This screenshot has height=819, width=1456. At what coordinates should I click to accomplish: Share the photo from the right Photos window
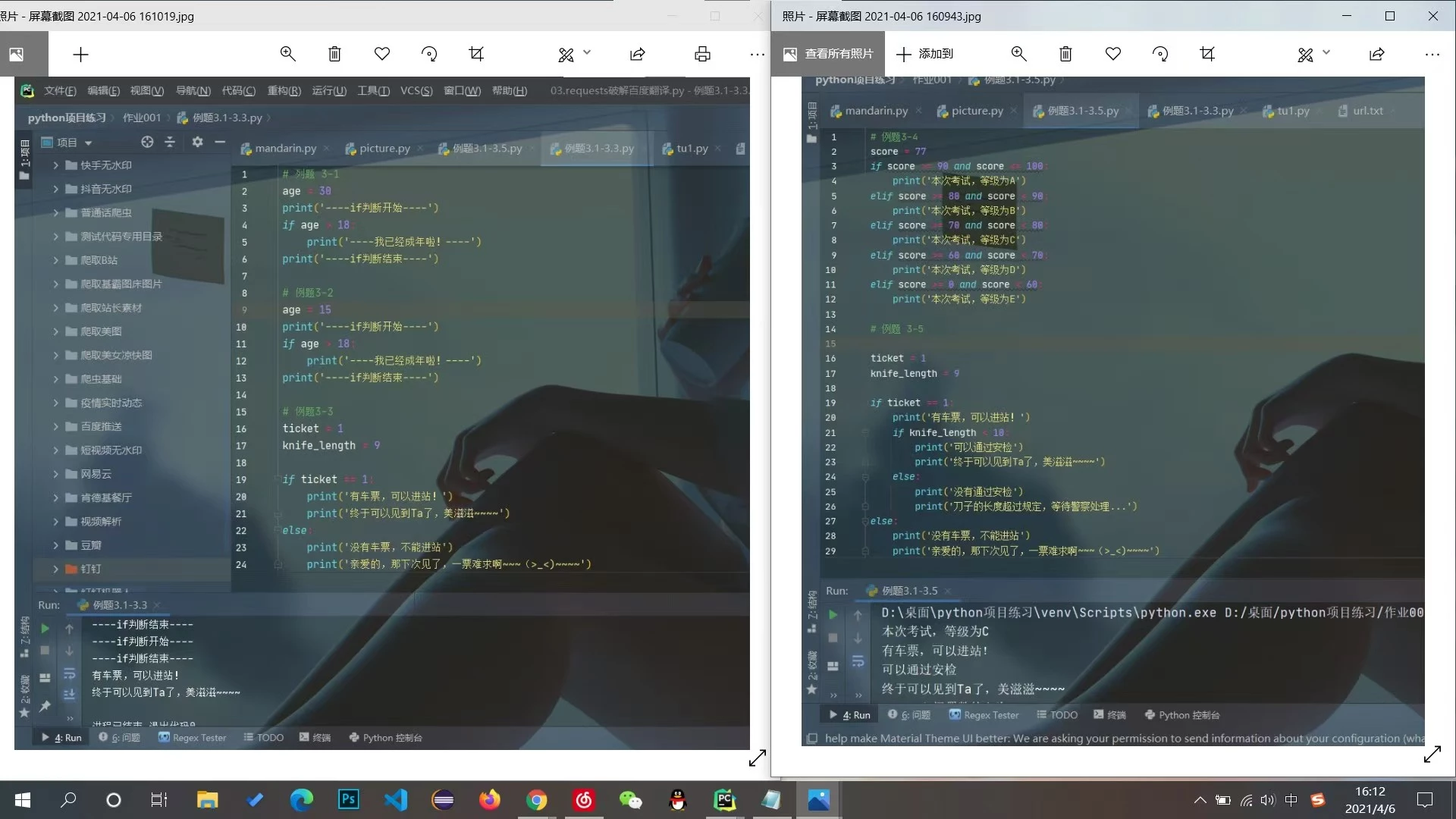pos(1377,54)
